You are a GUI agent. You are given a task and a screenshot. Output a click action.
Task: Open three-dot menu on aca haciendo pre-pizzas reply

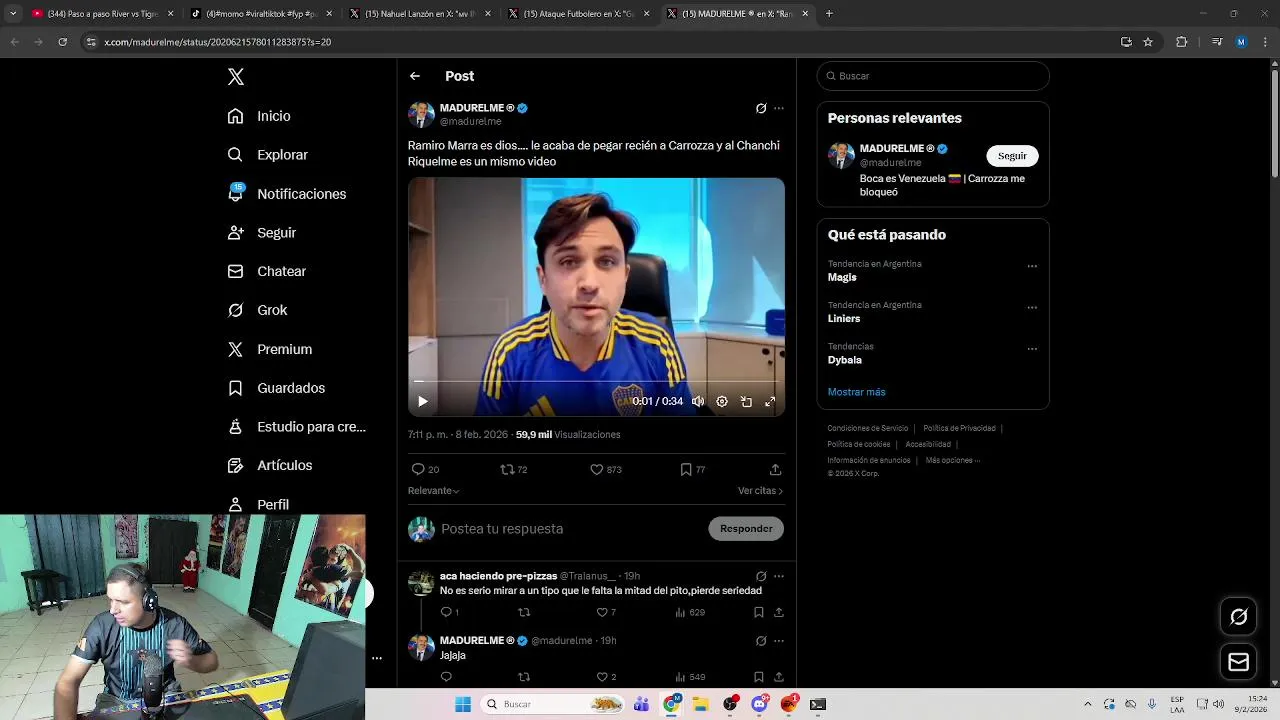tap(779, 576)
